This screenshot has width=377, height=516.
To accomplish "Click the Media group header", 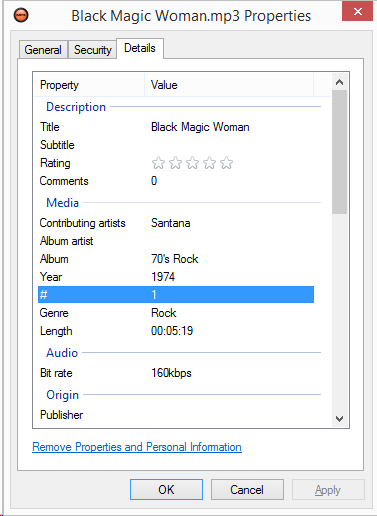I will [x=62, y=203].
